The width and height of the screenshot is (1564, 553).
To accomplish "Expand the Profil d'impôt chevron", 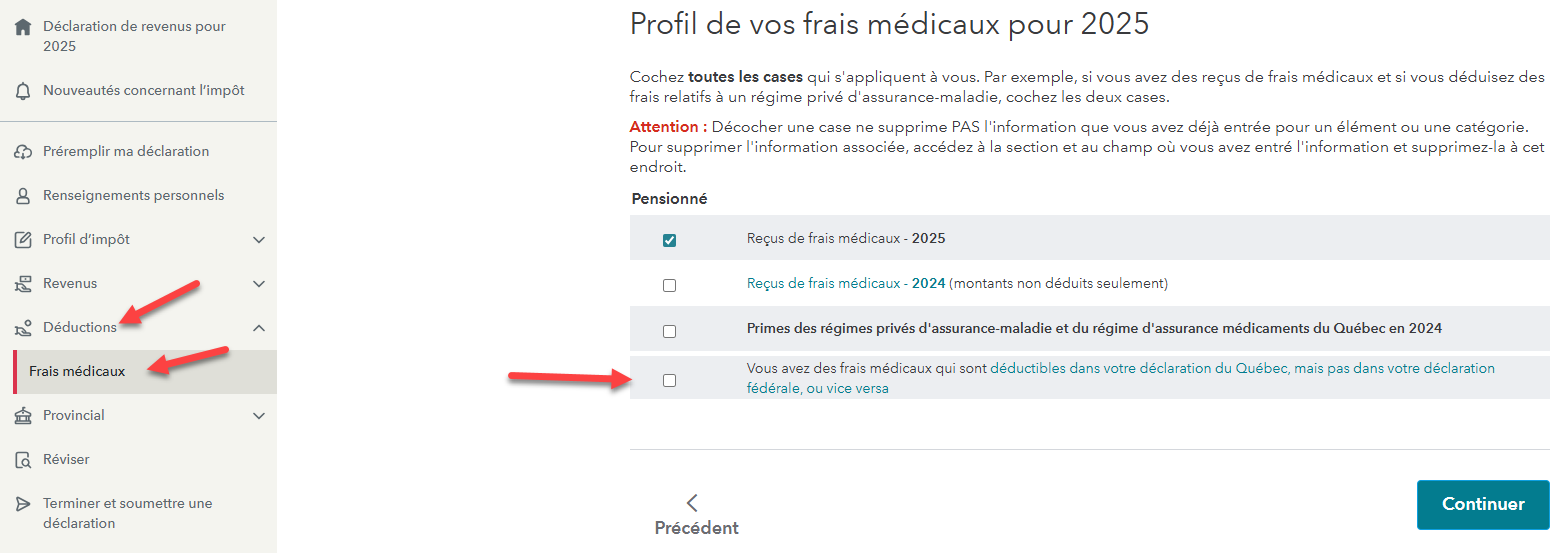I will point(259,240).
